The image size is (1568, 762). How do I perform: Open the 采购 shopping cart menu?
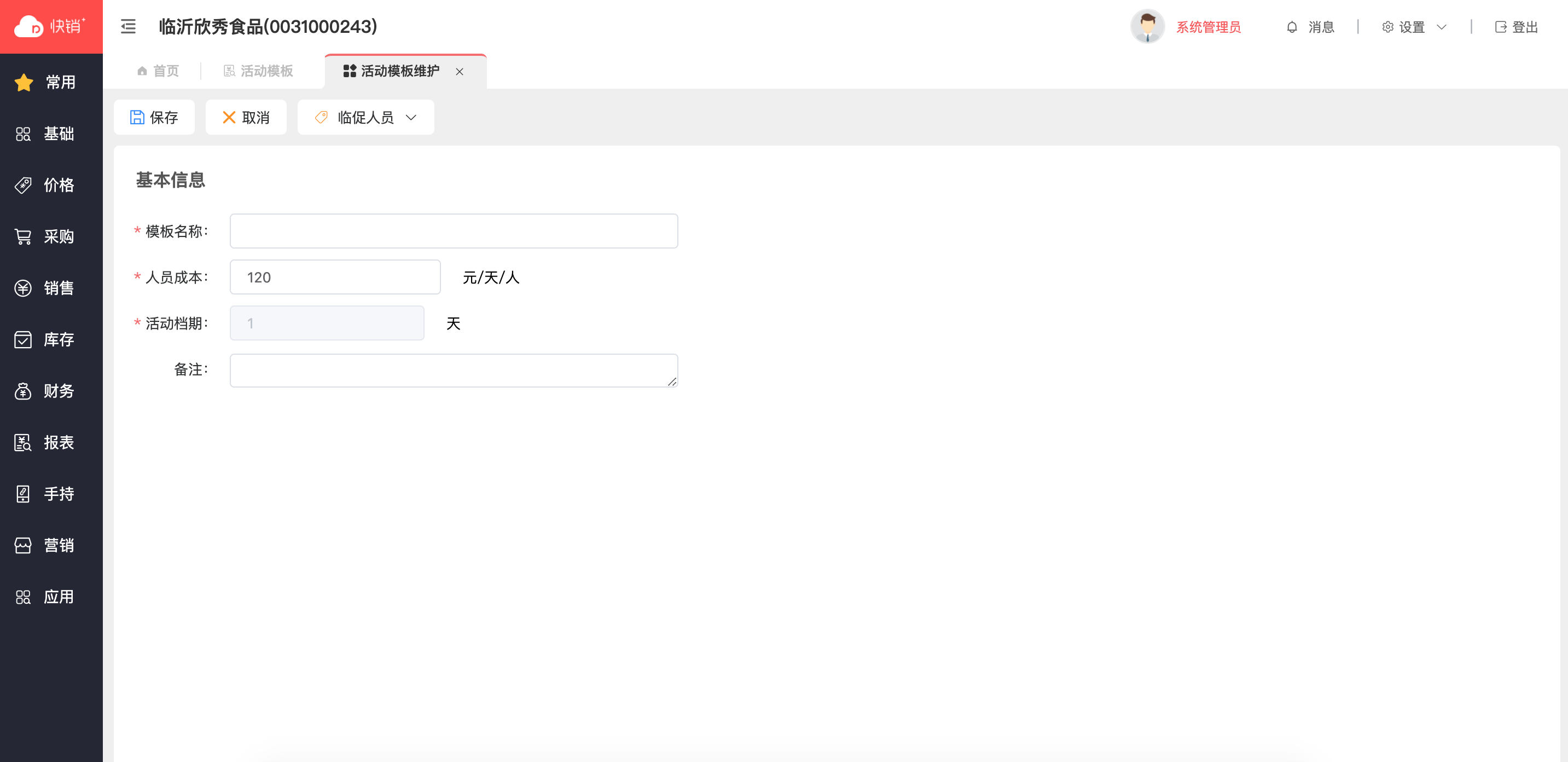click(x=47, y=236)
